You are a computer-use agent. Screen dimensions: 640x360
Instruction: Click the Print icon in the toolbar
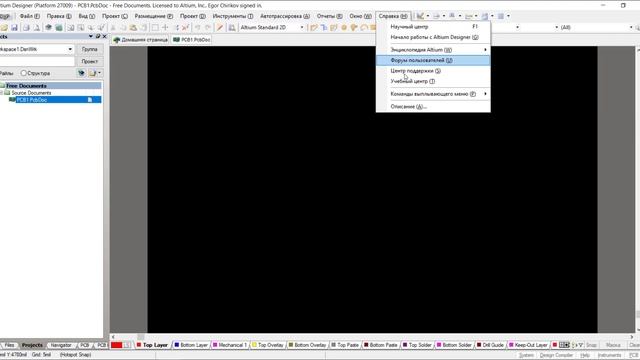click(x=26, y=27)
